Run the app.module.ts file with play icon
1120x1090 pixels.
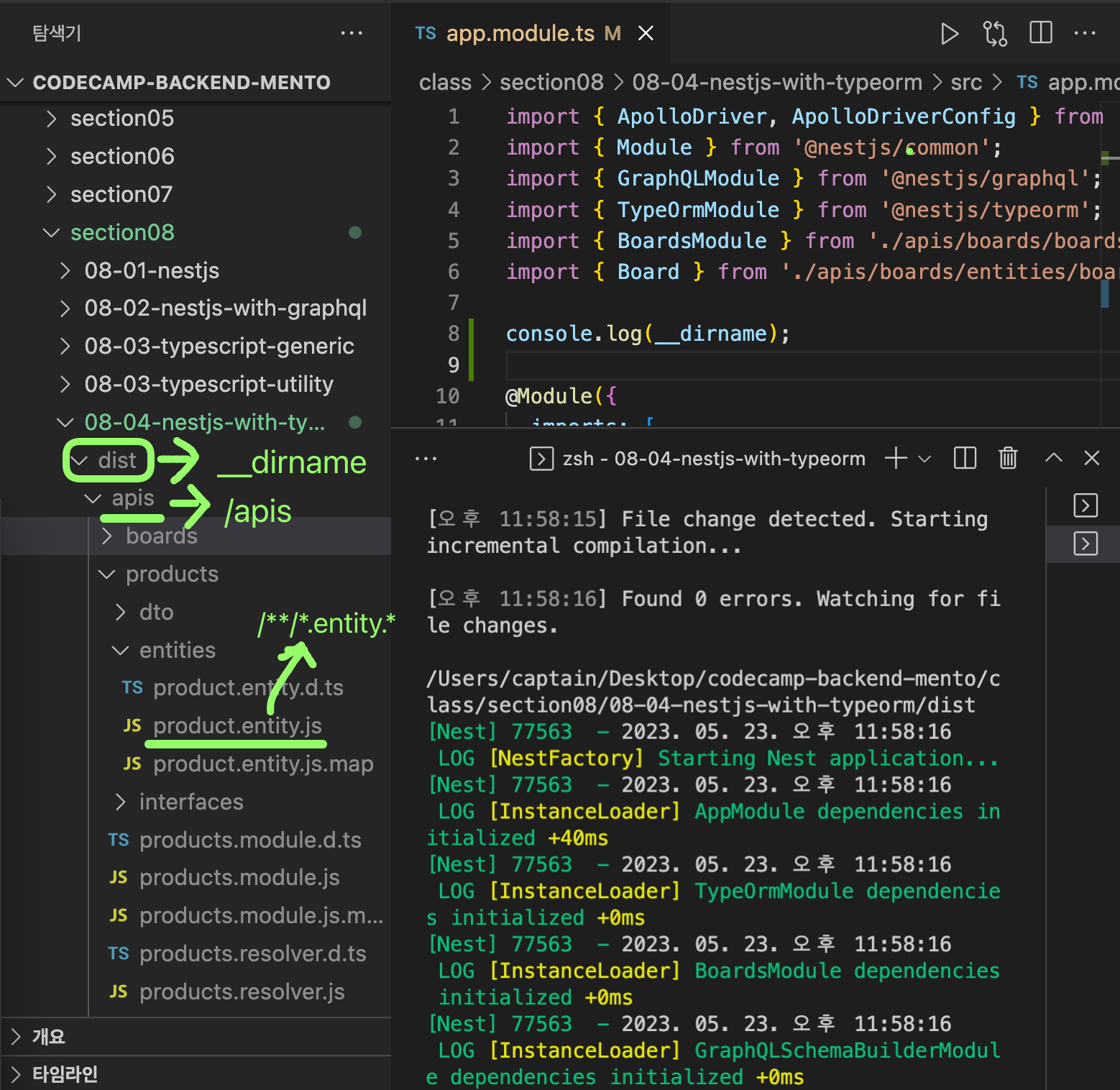tap(949, 34)
